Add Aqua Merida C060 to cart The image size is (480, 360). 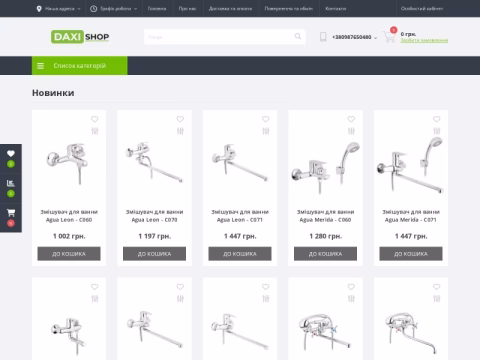pos(325,254)
